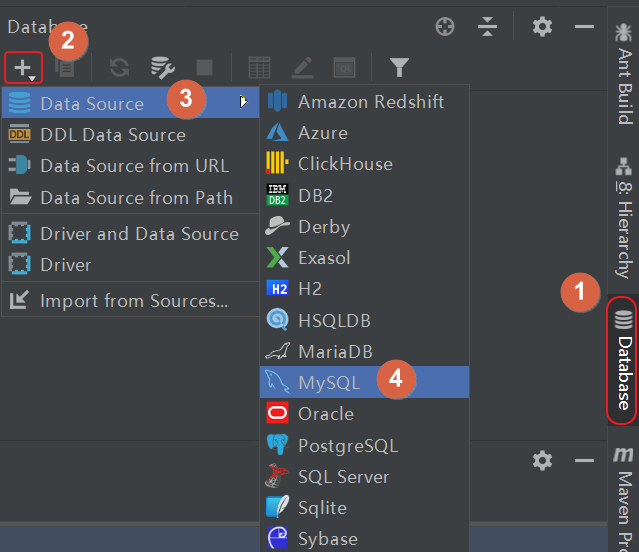Open Database panel settings gear

(x=542, y=27)
